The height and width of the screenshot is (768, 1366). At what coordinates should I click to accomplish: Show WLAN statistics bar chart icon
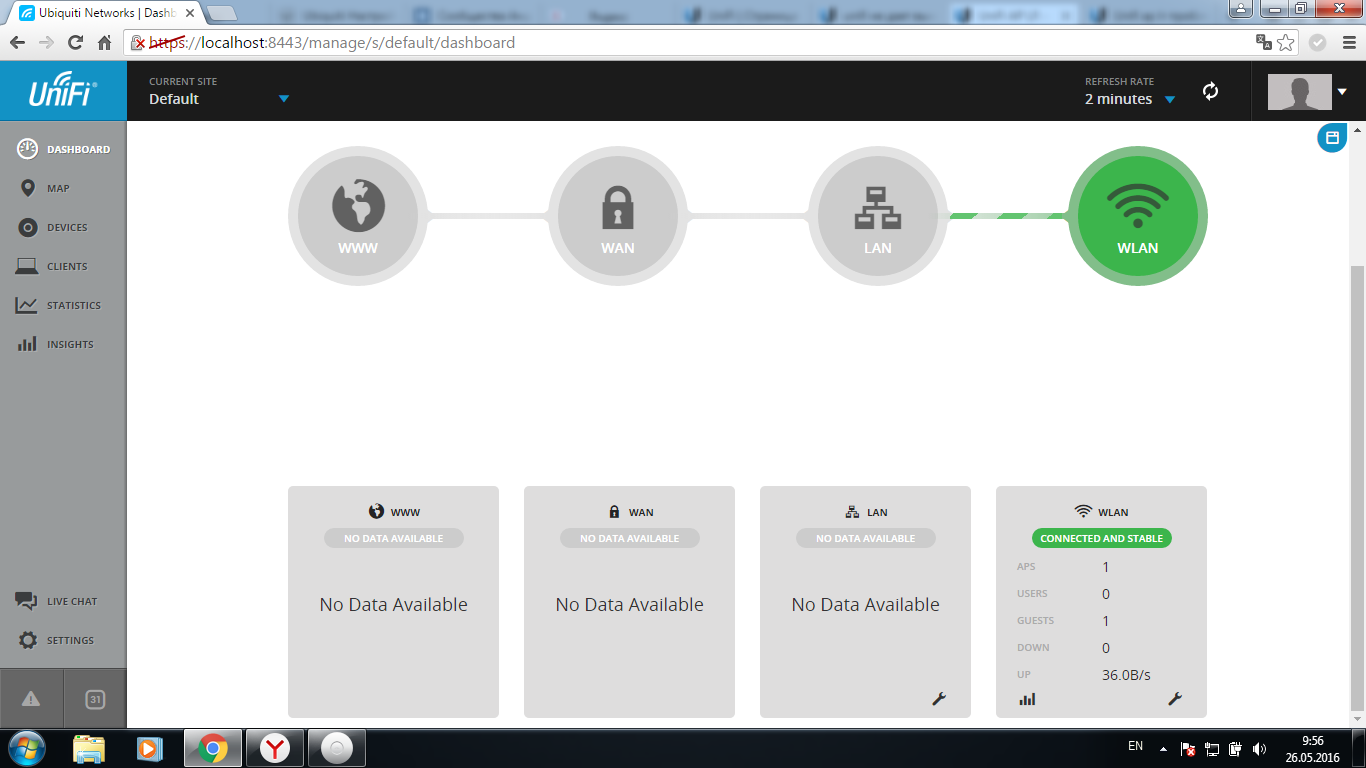click(x=1027, y=699)
